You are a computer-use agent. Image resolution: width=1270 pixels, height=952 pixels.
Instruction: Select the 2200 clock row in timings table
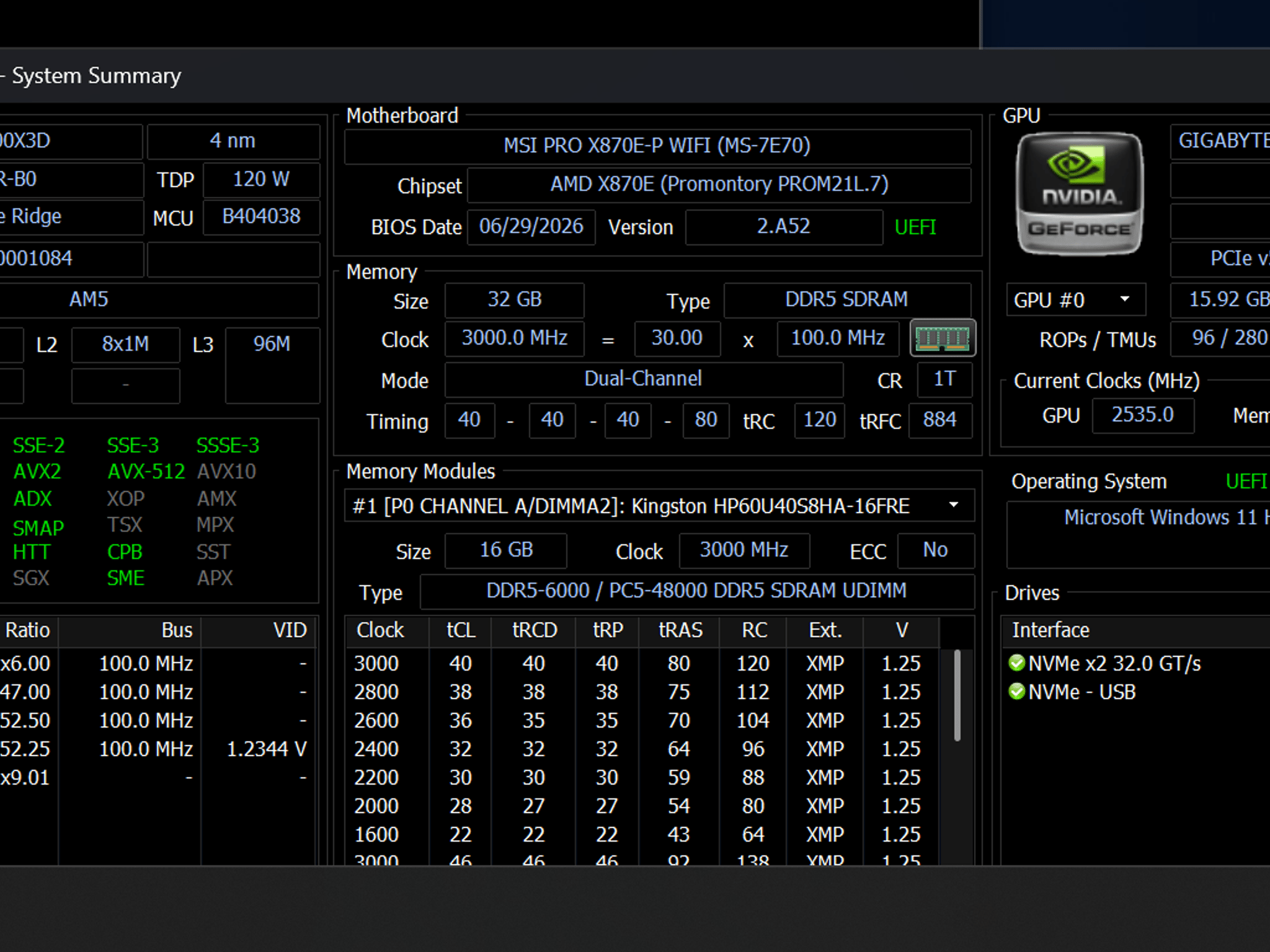tap(642, 777)
